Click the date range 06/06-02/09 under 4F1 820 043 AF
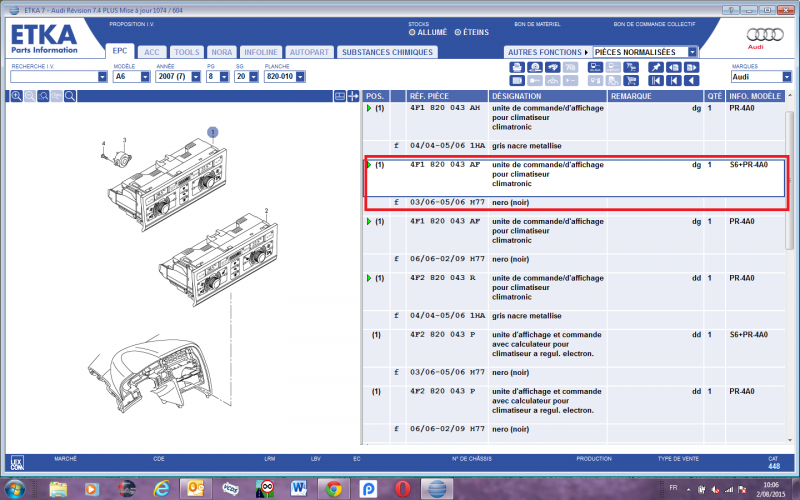Image resolution: width=800 pixels, height=500 pixels. (439, 259)
